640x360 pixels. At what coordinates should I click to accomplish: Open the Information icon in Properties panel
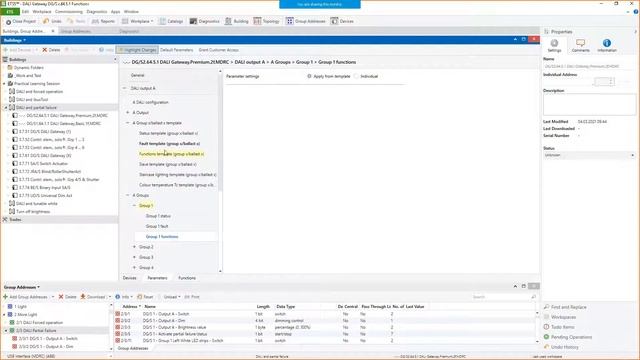coord(607,43)
